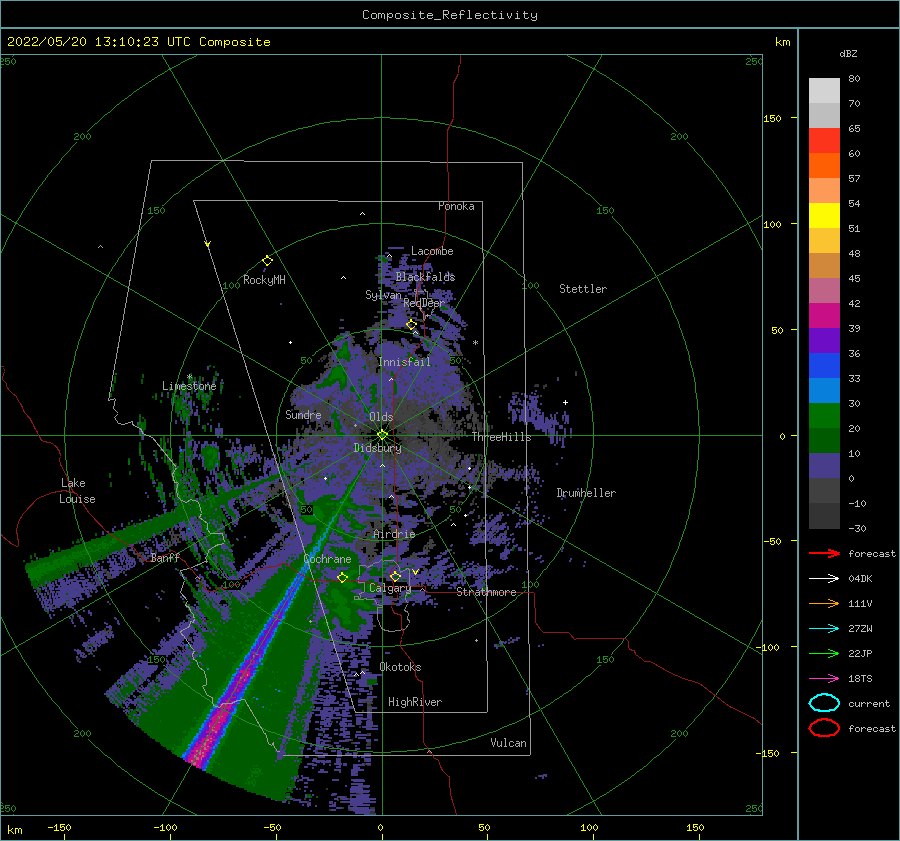Click the Calgary city label
The width and height of the screenshot is (900, 841).
pyautogui.click(x=390, y=588)
